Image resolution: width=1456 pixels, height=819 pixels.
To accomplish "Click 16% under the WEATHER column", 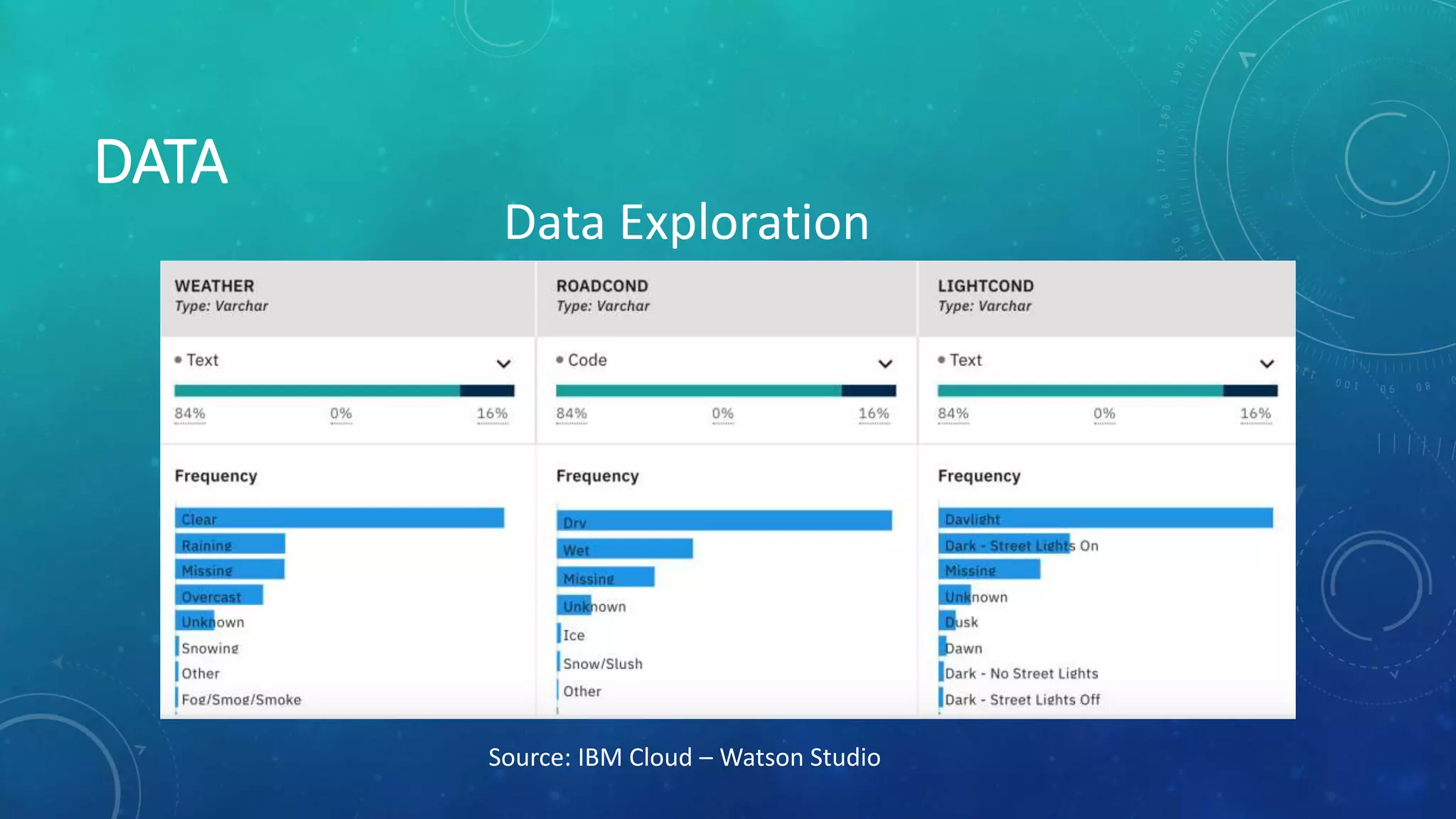I will pos(492,413).
